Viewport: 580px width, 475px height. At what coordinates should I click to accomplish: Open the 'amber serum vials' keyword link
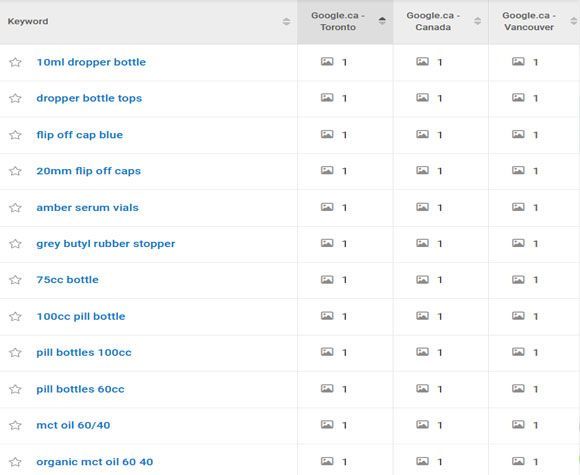click(x=88, y=208)
